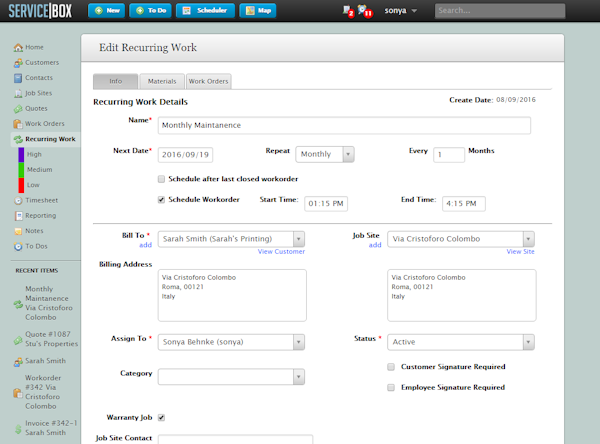Image resolution: width=600 pixels, height=444 pixels.
Task: Click the Timesheet clock icon
Action: click(x=18, y=201)
